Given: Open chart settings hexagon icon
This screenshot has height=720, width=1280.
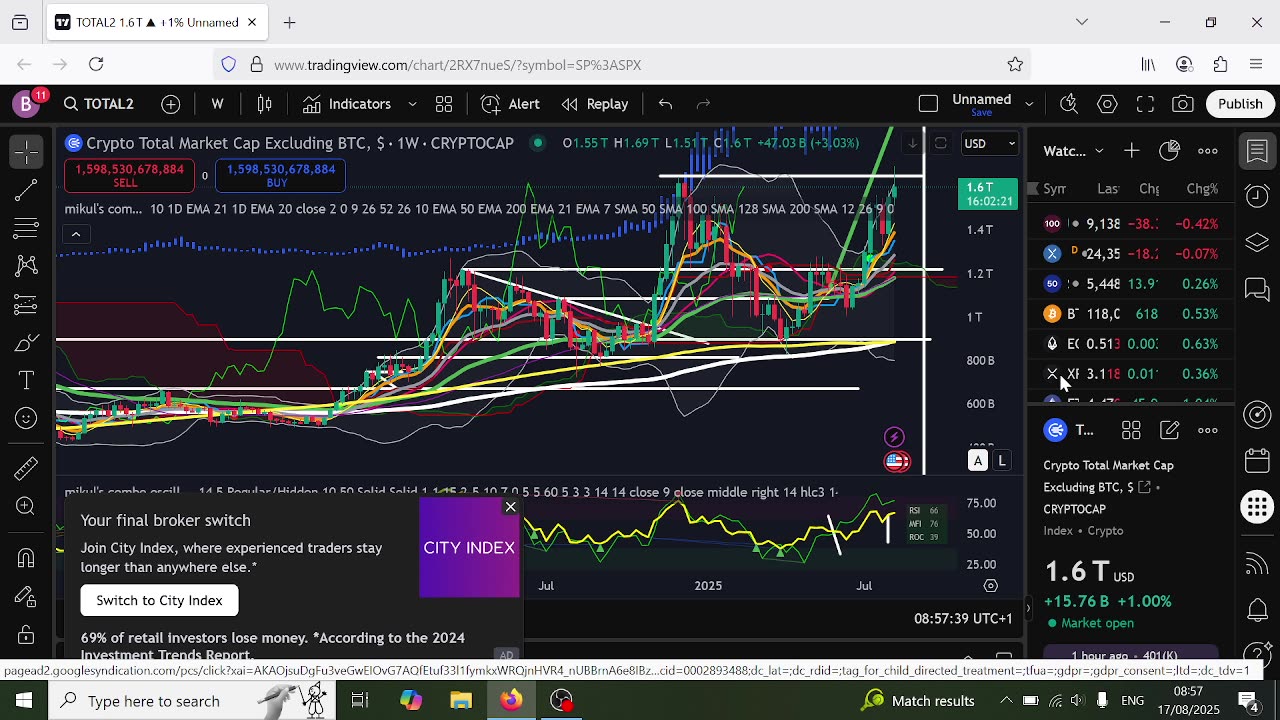Looking at the screenshot, I should 1107,104.
